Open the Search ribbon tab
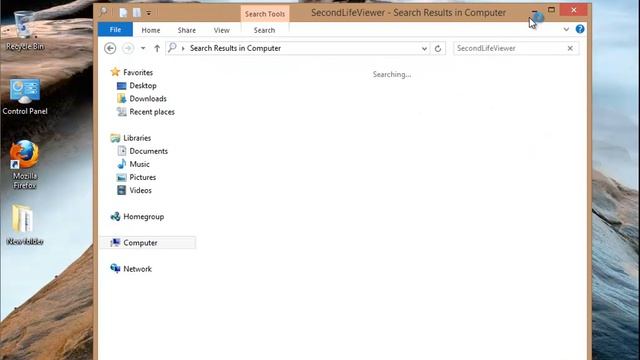Viewport: 640px width, 360px height. [264, 30]
